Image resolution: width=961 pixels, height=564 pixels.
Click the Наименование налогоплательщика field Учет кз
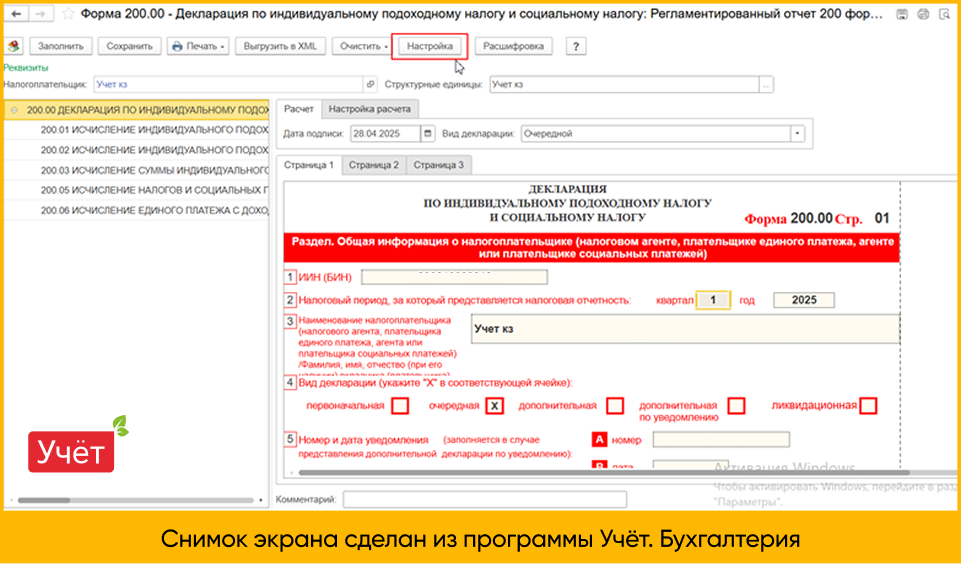685,329
